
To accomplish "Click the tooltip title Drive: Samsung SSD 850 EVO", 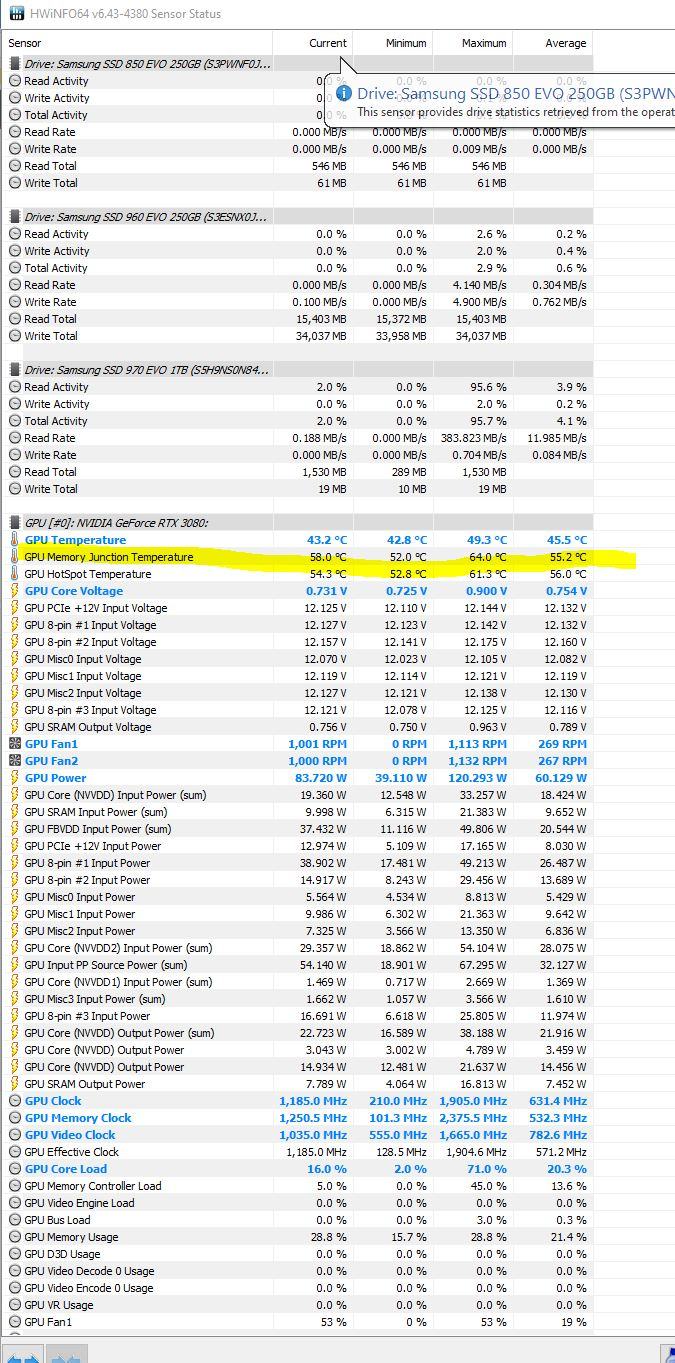I will pyautogui.click(x=517, y=93).
